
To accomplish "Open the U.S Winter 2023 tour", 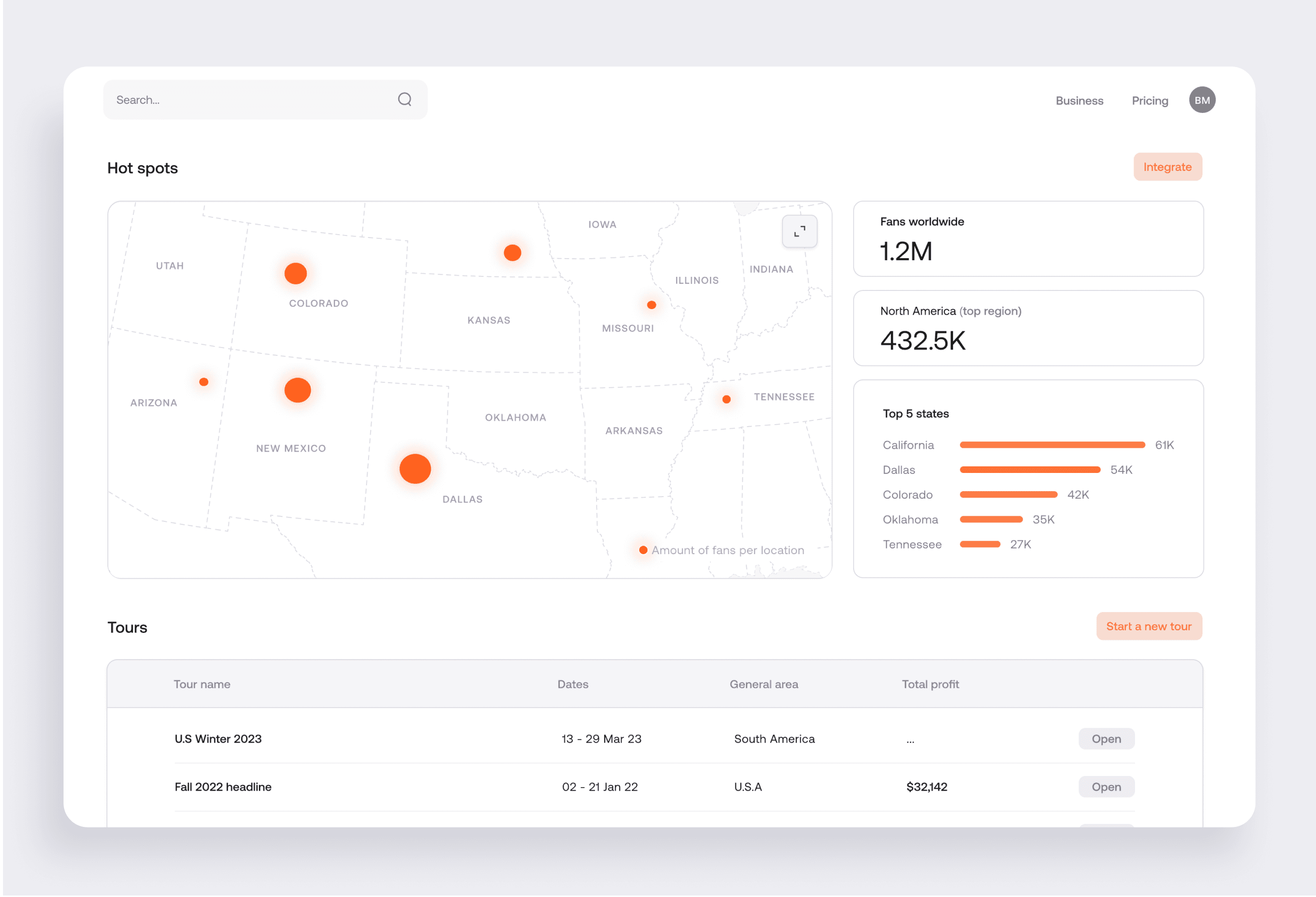I will tap(1106, 739).
